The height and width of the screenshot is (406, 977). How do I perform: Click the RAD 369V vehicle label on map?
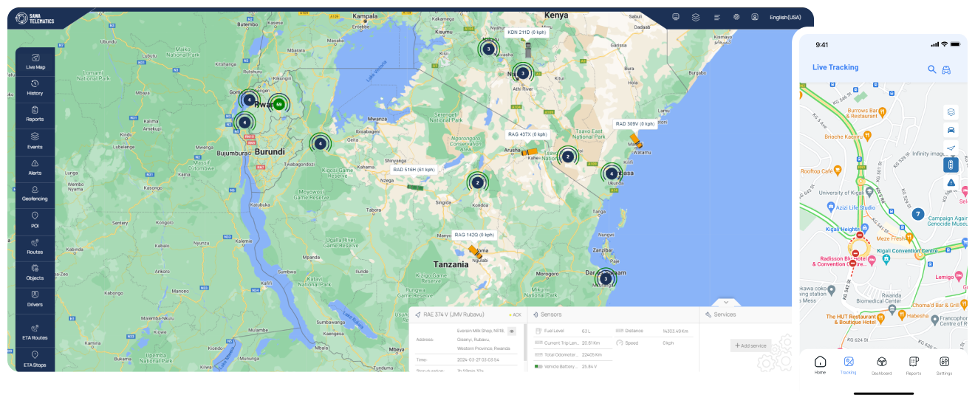pos(634,124)
